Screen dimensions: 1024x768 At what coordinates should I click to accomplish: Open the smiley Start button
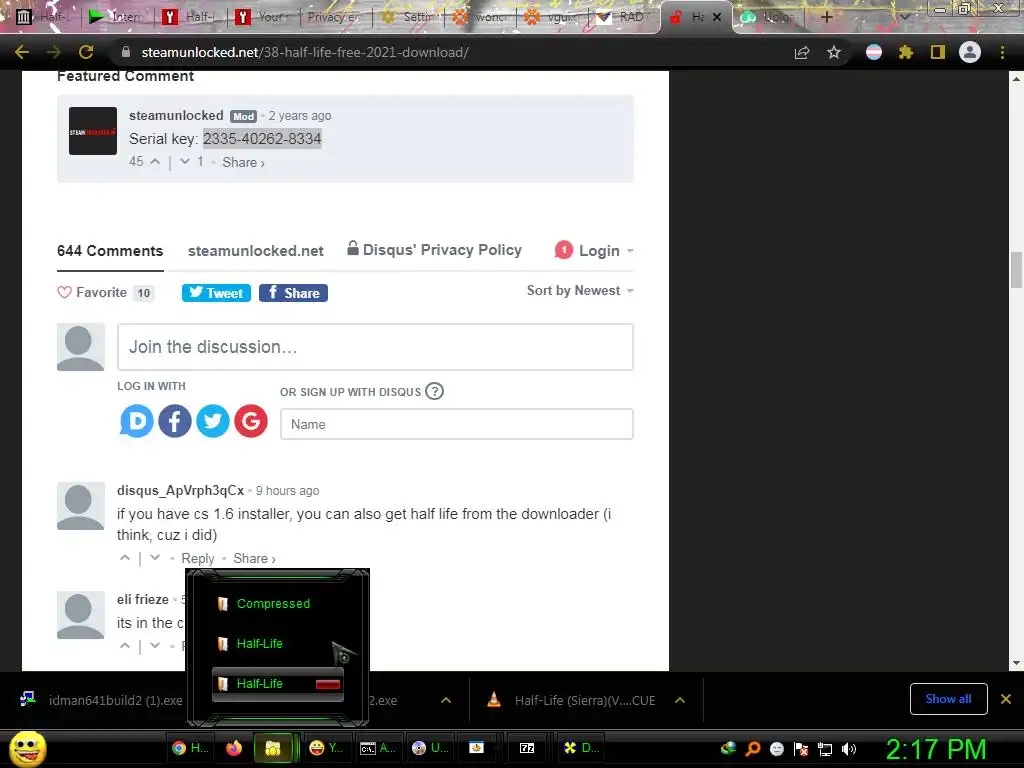pyautogui.click(x=28, y=749)
